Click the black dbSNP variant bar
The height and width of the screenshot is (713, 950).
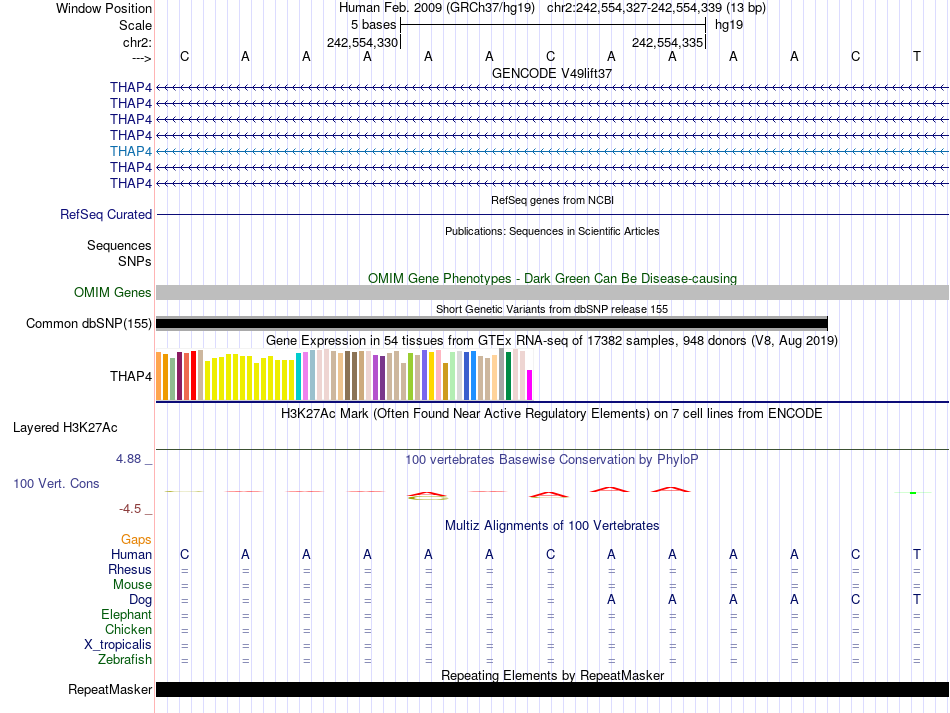click(492, 323)
